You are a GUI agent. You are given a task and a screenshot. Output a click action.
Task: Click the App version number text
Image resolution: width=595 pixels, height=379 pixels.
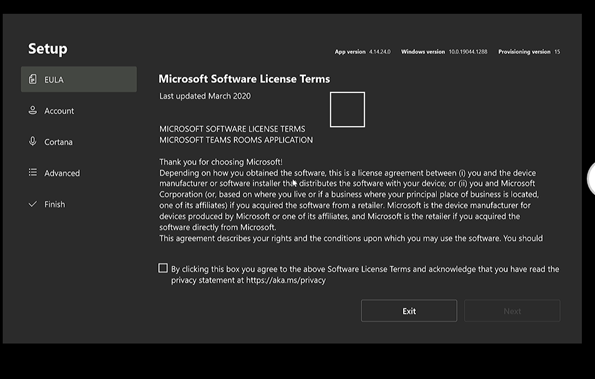click(x=379, y=52)
